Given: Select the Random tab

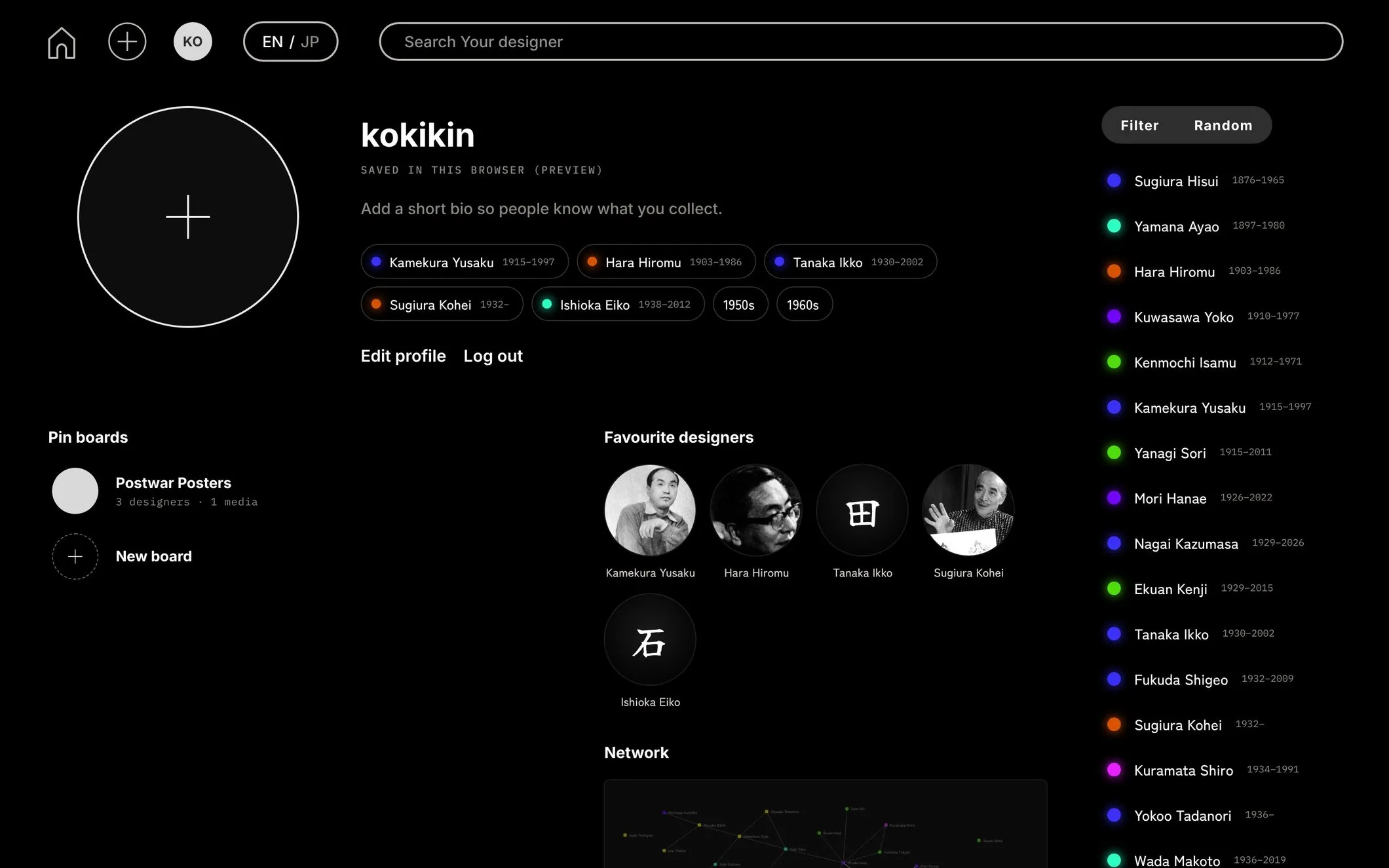Looking at the screenshot, I should click(x=1223, y=125).
